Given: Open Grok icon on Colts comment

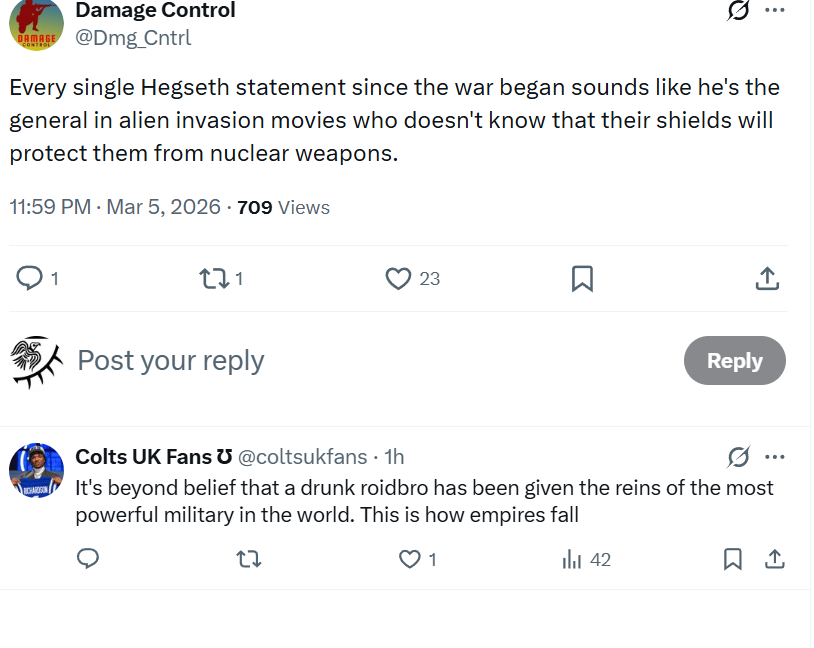Looking at the screenshot, I should (739, 457).
